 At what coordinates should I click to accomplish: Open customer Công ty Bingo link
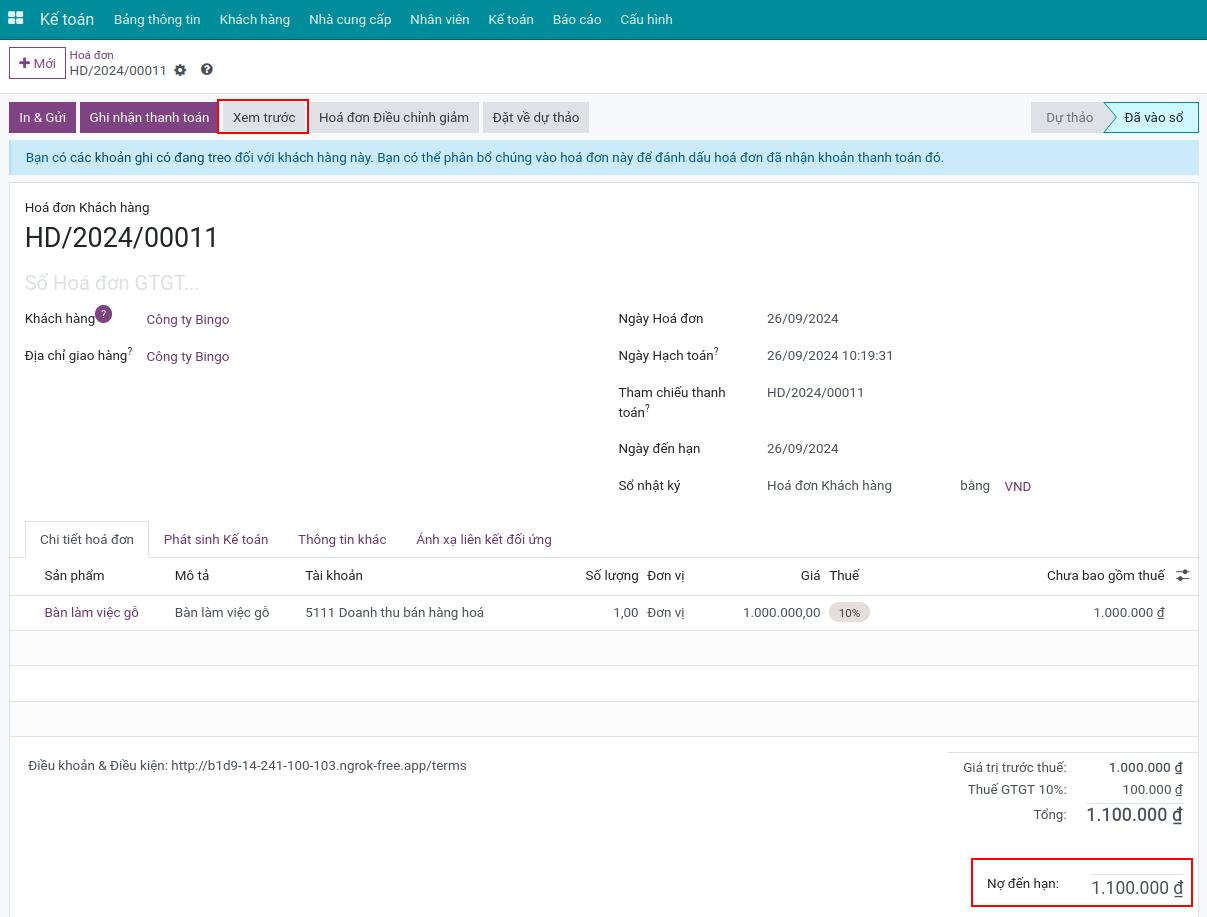(x=188, y=320)
